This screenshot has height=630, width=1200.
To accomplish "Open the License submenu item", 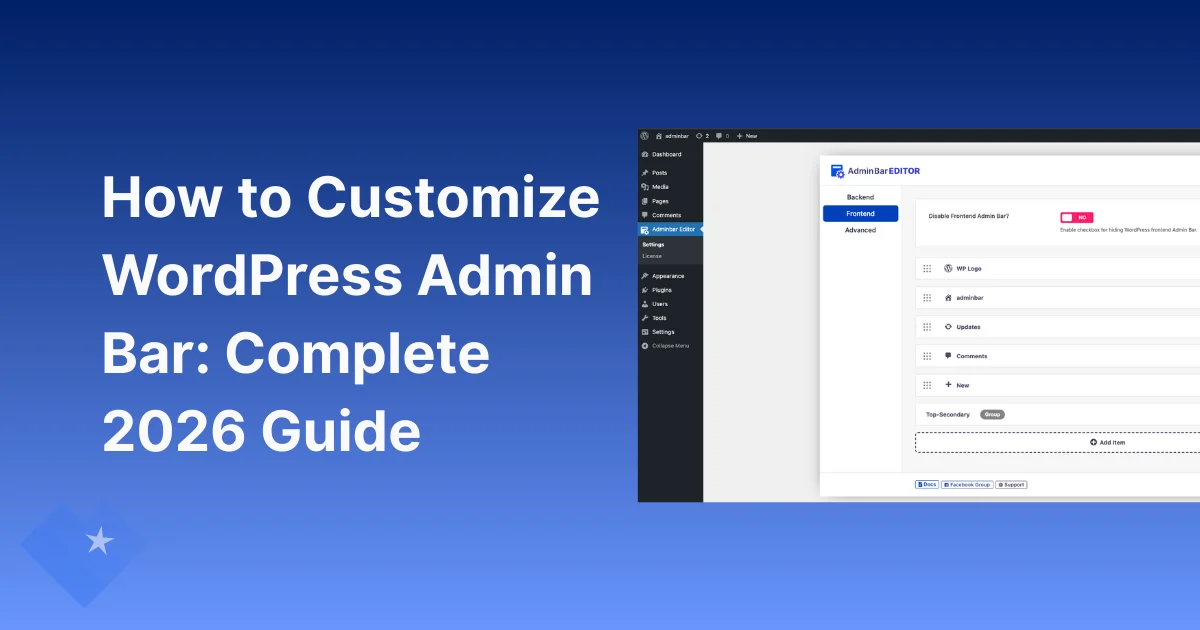I will 652,256.
